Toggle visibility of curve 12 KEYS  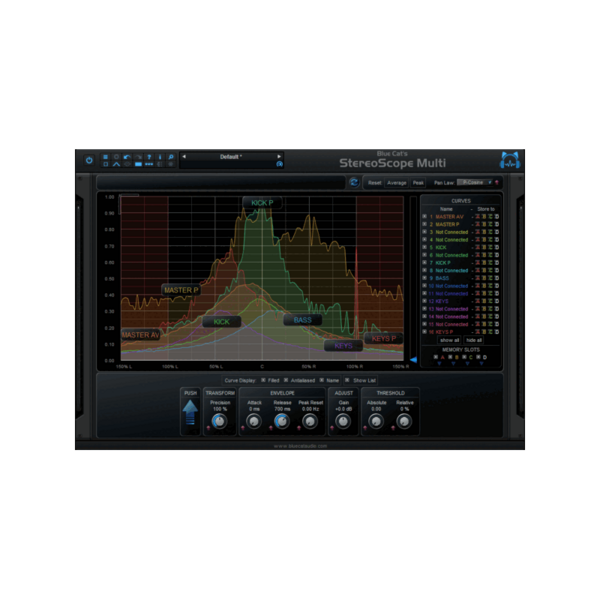(424, 301)
